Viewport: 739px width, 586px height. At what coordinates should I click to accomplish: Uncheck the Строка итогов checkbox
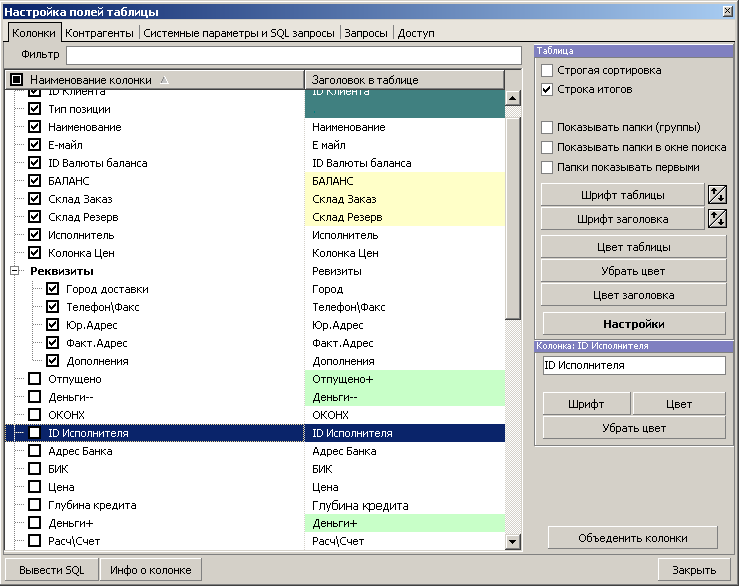547,90
